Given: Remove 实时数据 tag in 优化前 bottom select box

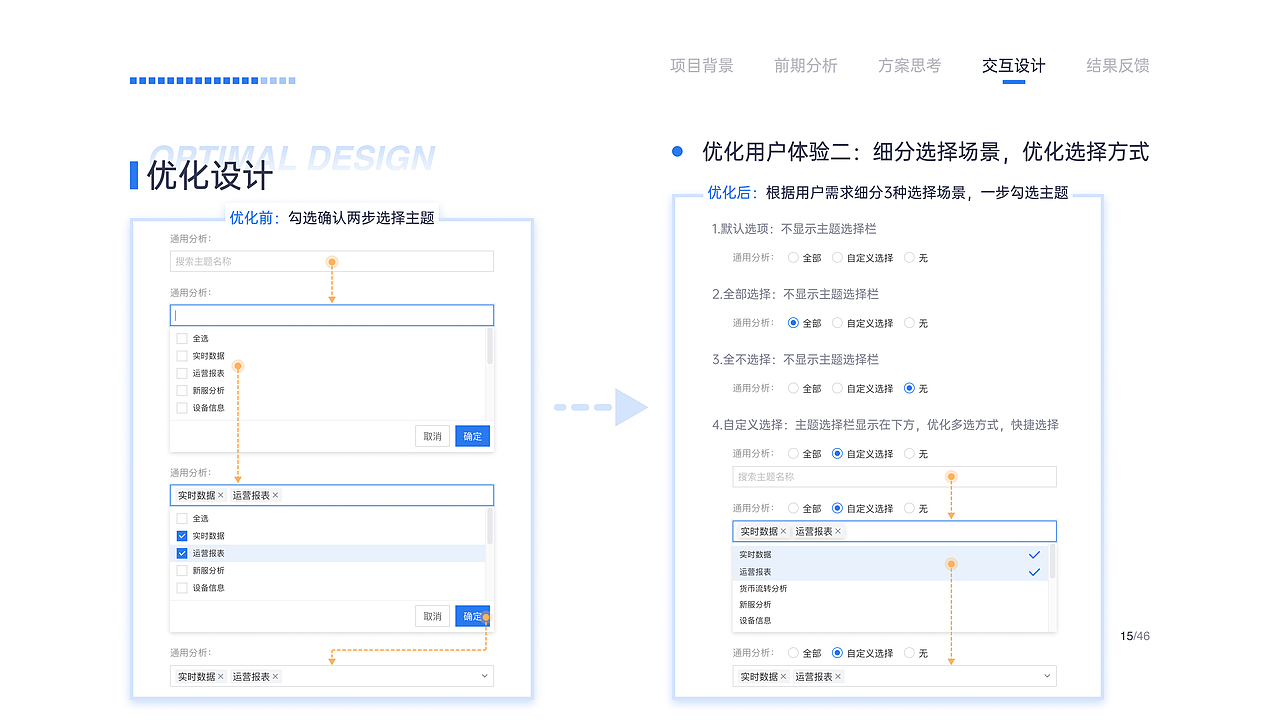Looking at the screenshot, I should click(x=221, y=677).
